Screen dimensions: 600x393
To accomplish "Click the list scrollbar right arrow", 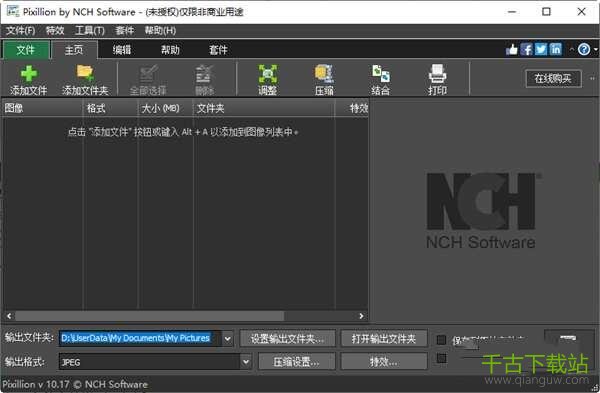I will point(361,316).
